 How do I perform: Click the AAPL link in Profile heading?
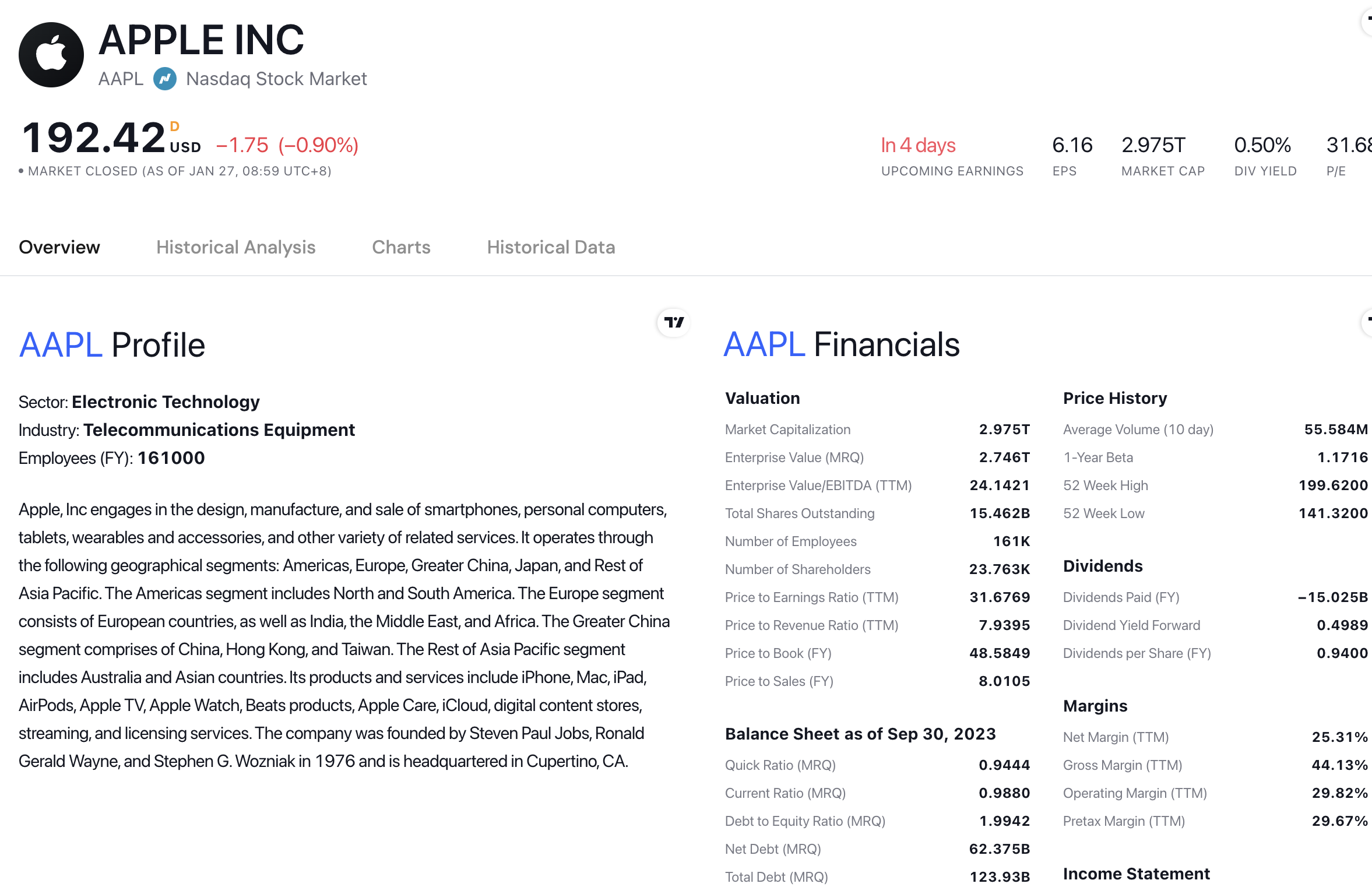(61, 345)
